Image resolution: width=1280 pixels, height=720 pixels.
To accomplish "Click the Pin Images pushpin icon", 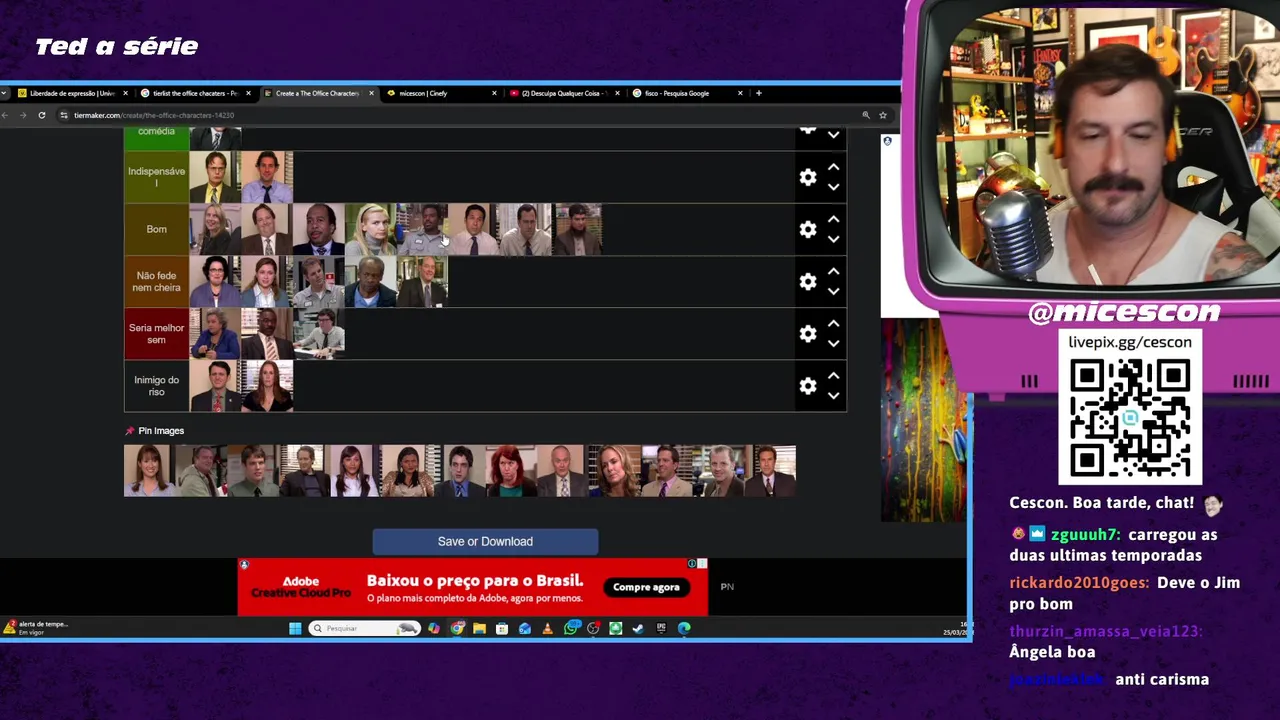I will click(x=130, y=431).
